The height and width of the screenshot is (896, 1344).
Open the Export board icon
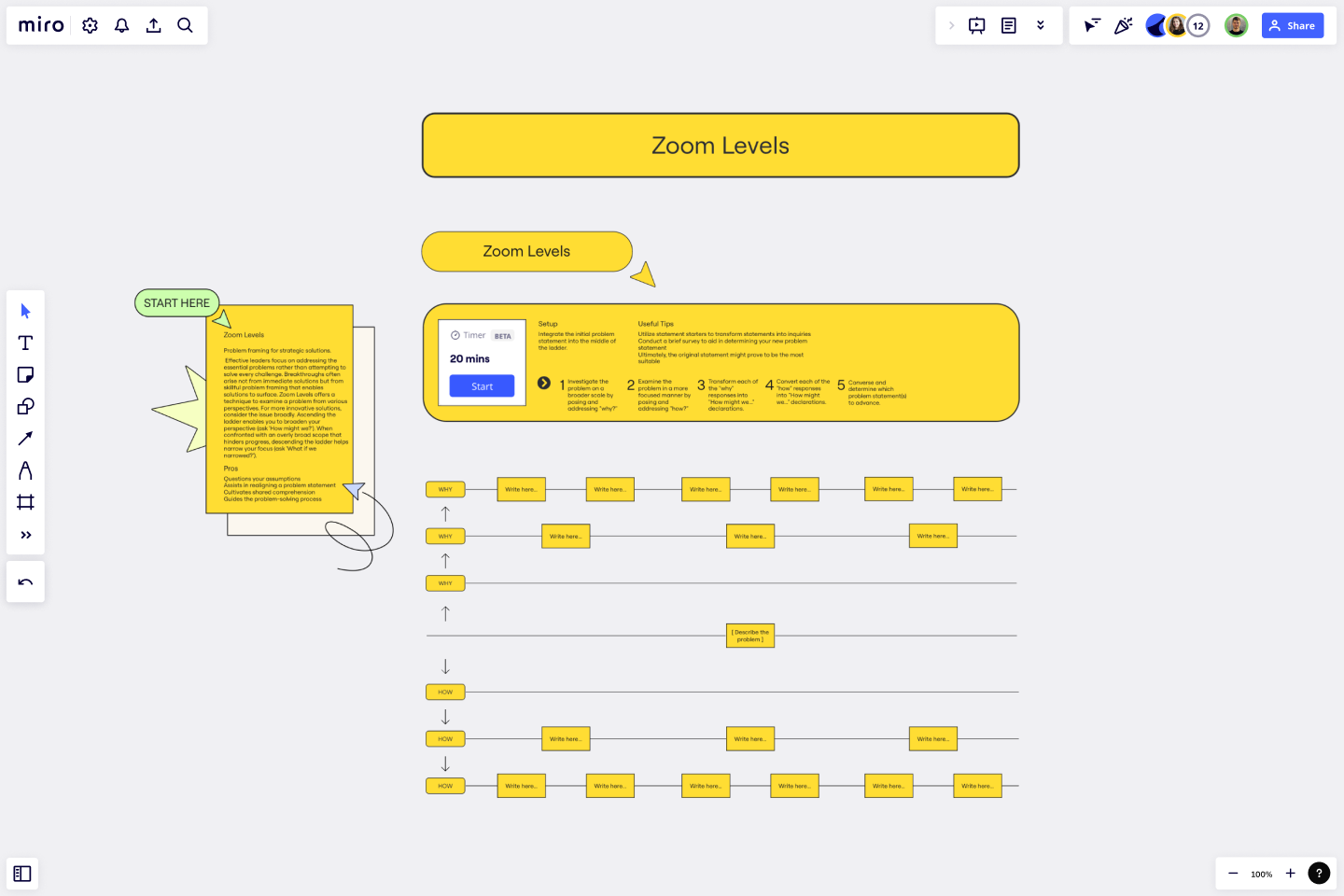tap(153, 25)
